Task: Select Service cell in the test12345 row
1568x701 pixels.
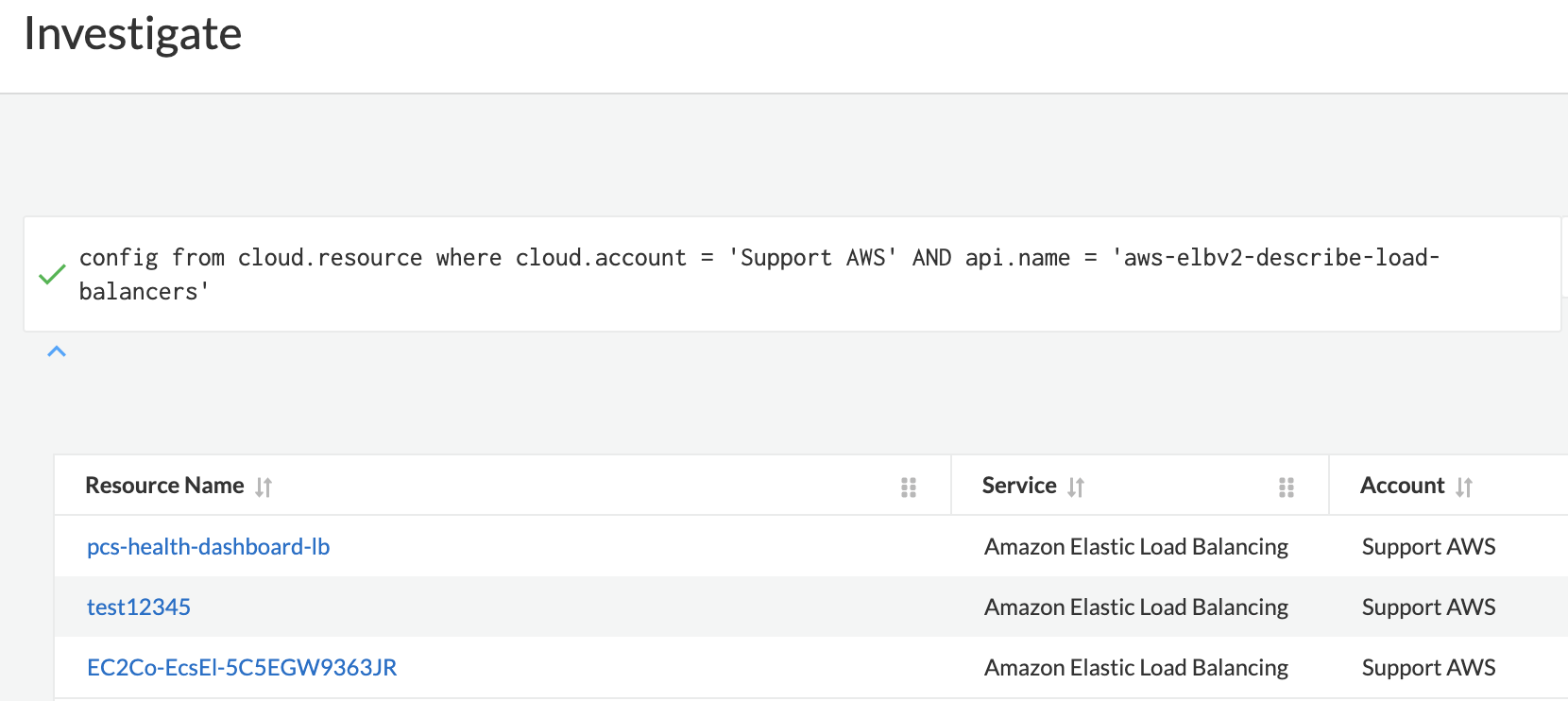Action: (x=1135, y=607)
